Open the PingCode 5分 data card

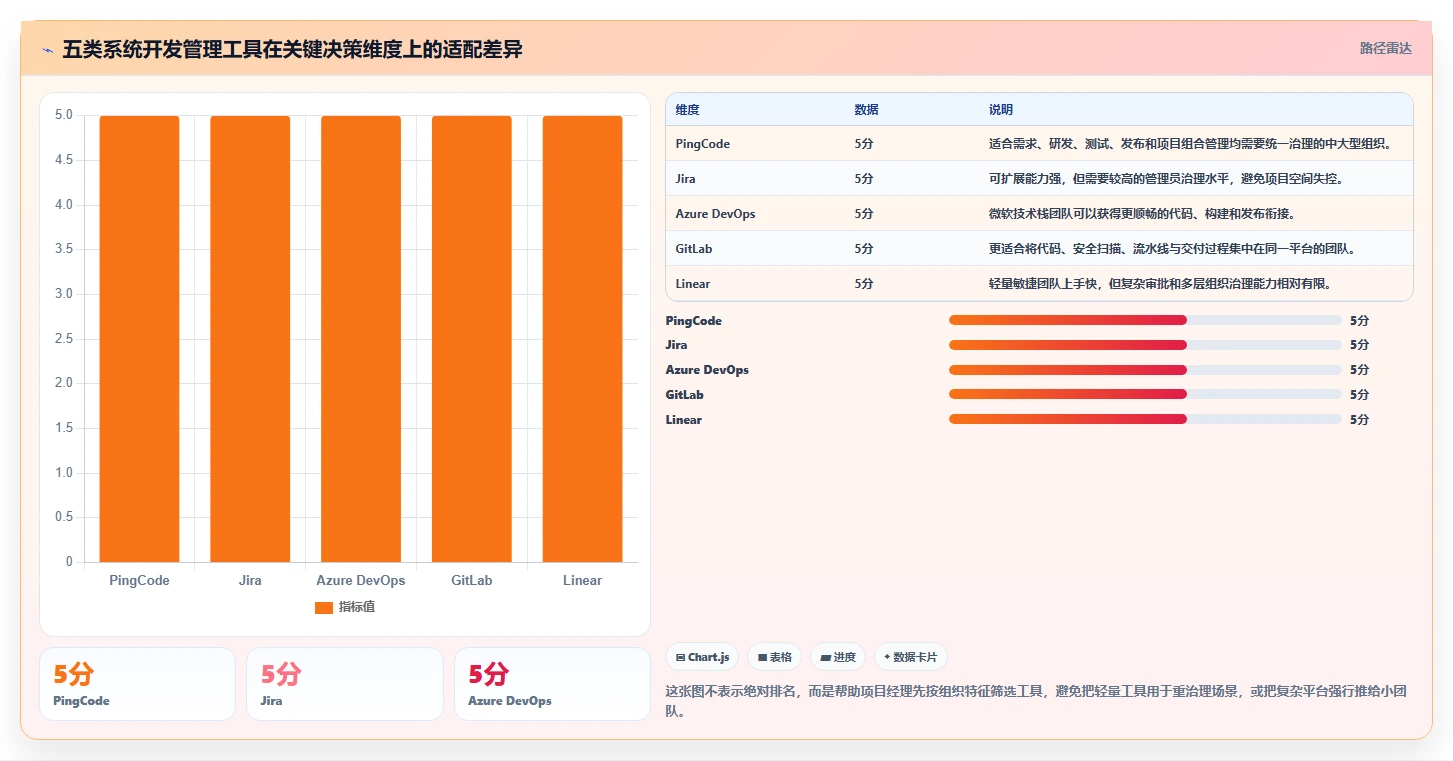coord(137,684)
